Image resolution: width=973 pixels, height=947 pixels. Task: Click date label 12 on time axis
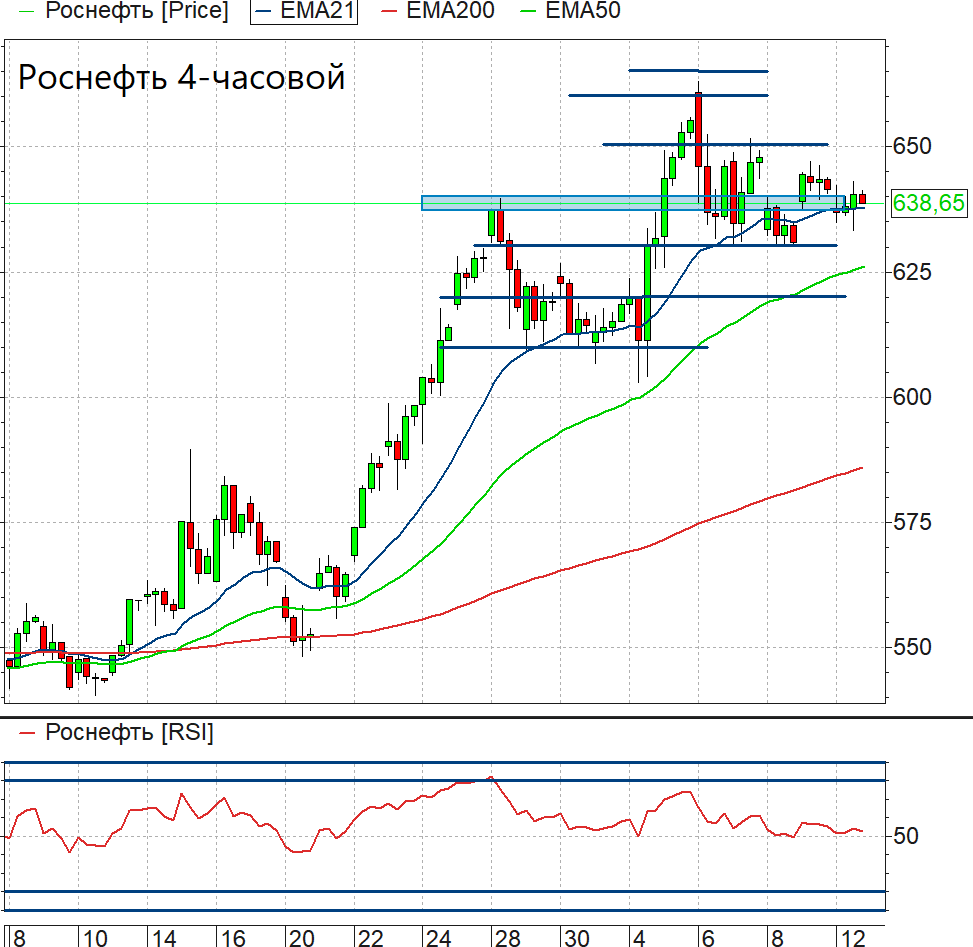tap(853, 938)
